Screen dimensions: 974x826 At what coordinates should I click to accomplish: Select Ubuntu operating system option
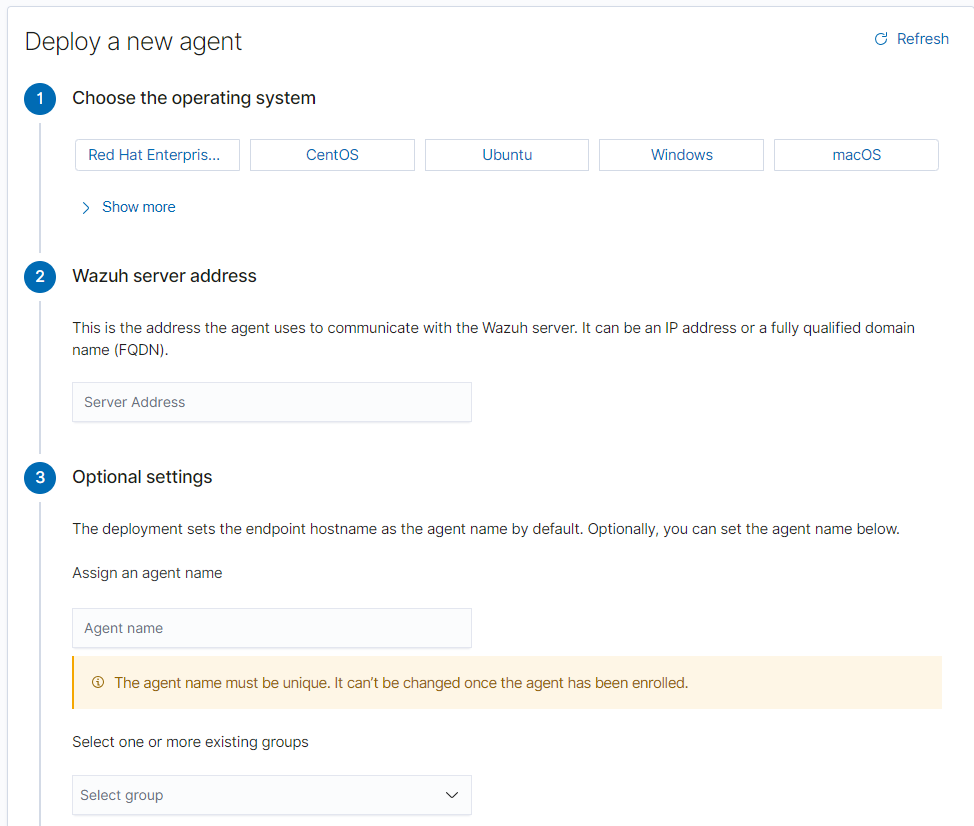coord(507,155)
